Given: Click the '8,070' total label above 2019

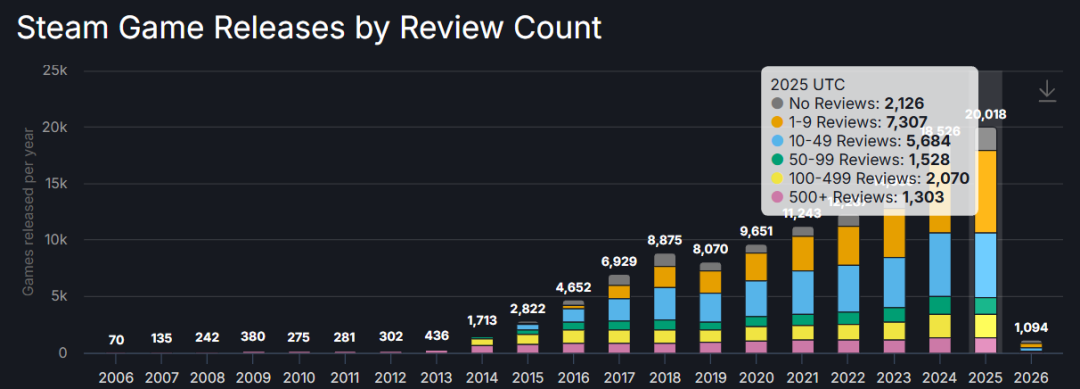Looking at the screenshot, I should click(x=711, y=249).
